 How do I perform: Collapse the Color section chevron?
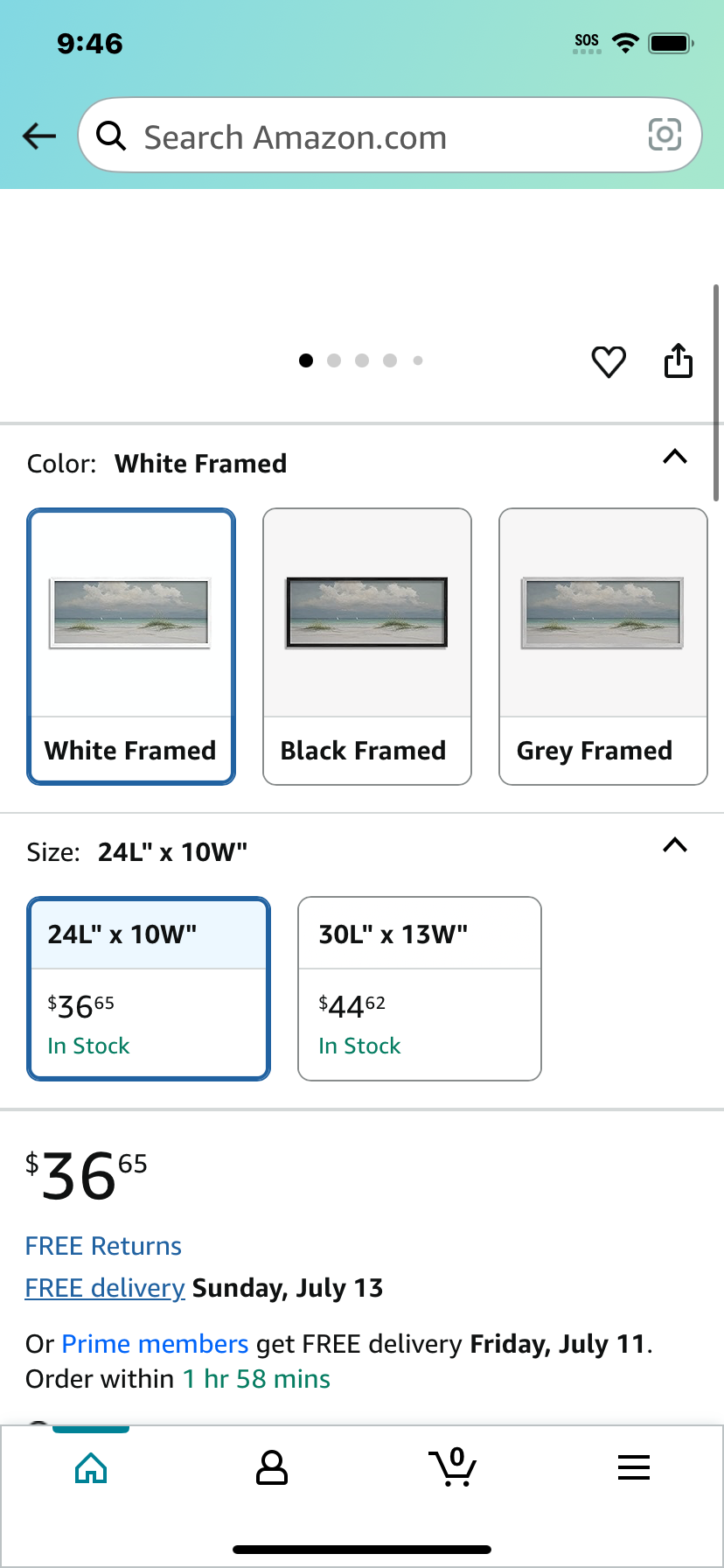coord(675,457)
